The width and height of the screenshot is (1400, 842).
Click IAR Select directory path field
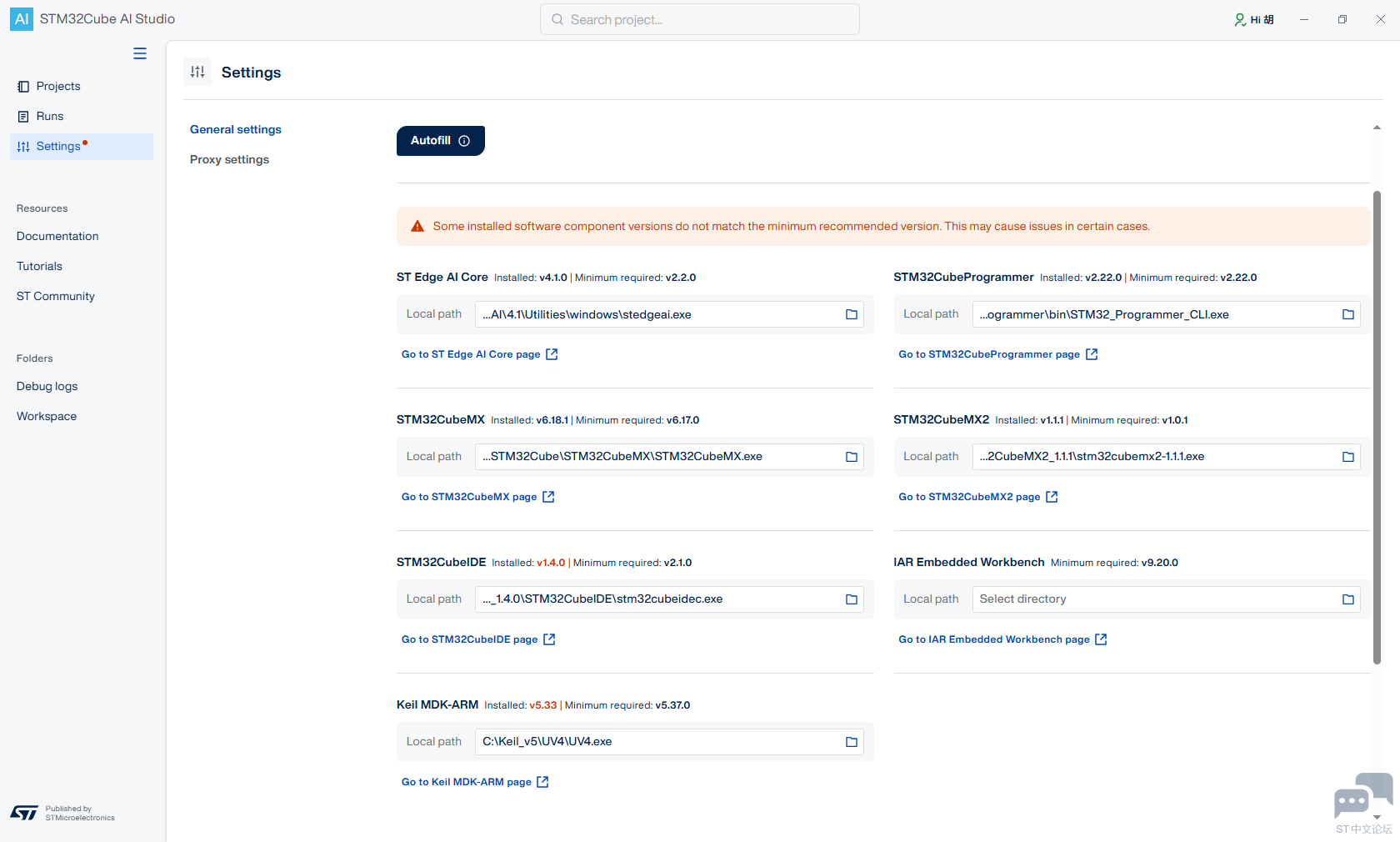1166,599
